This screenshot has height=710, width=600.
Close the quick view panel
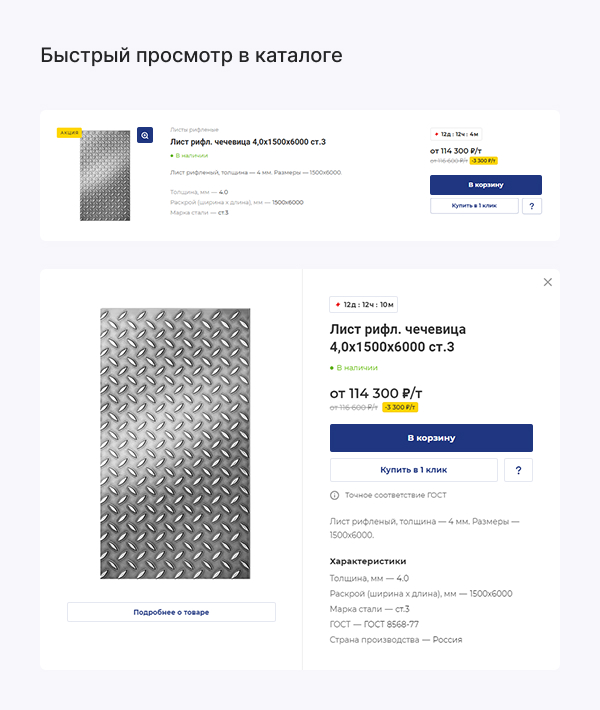click(547, 282)
